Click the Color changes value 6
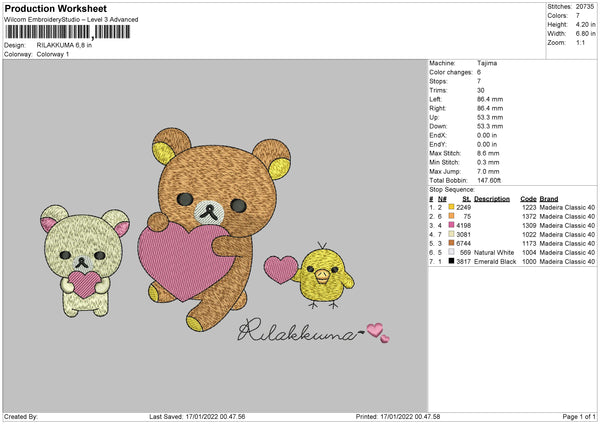The image size is (600, 424). [479, 72]
